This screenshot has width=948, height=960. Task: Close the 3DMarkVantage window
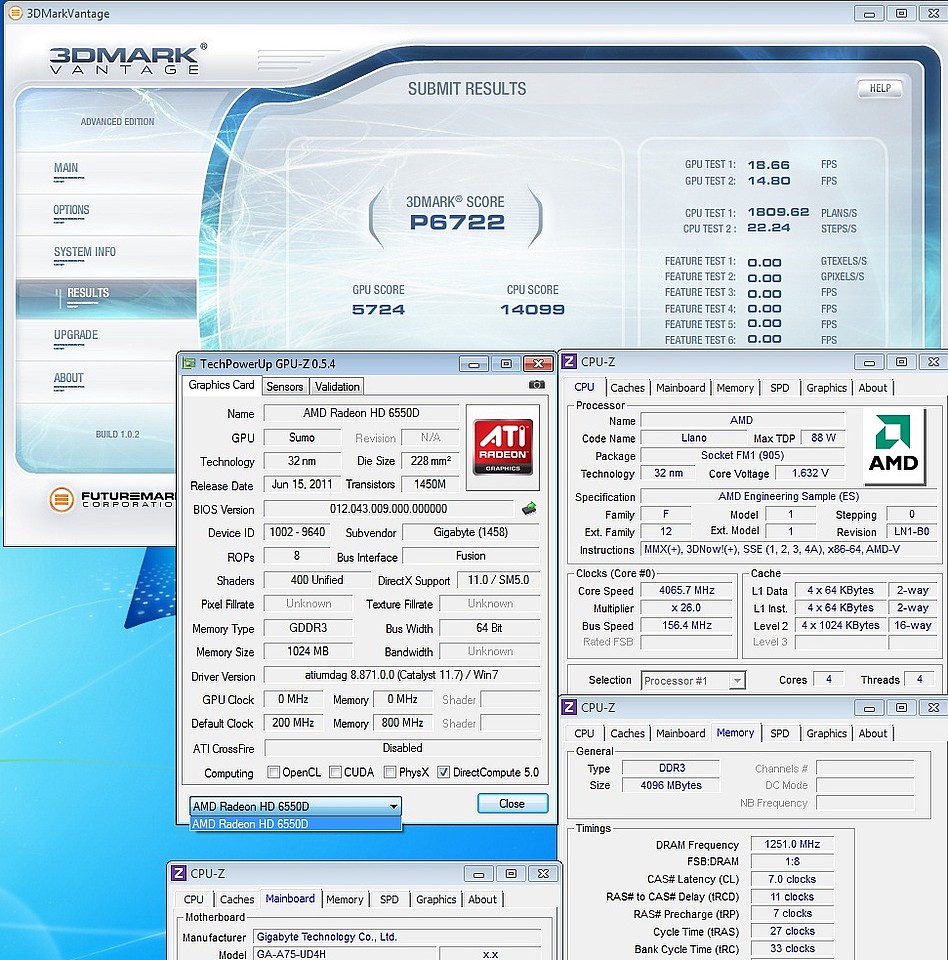933,13
